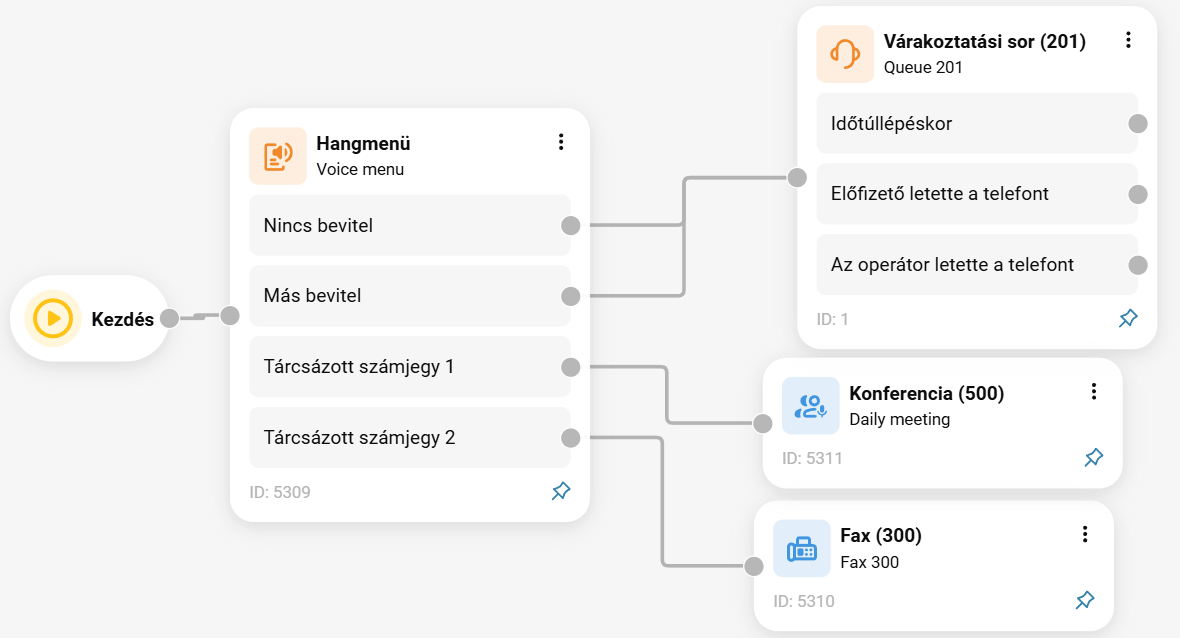Toggle the pin on Konferencia node

1093,457
